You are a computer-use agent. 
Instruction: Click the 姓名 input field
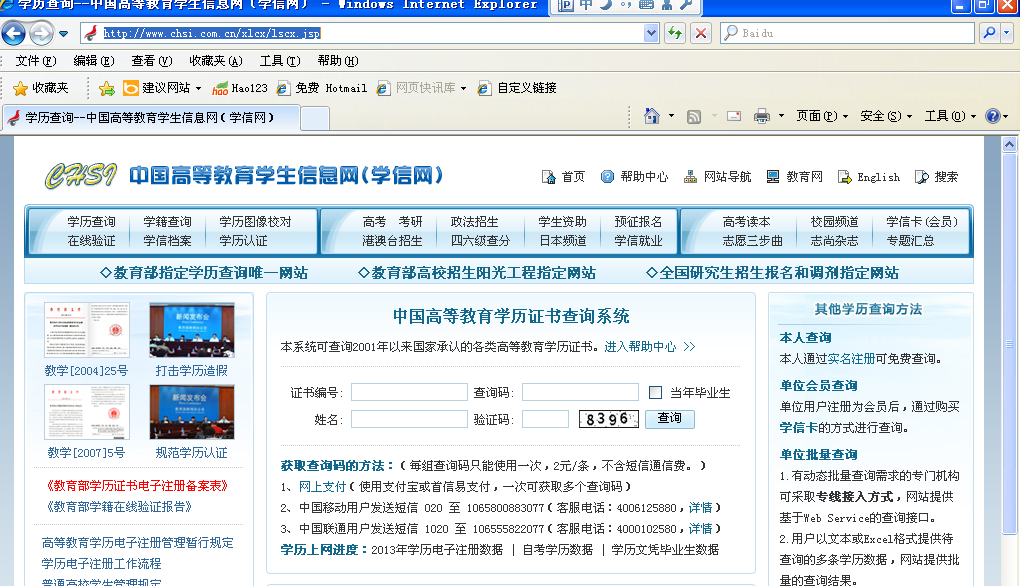pos(409,419)
